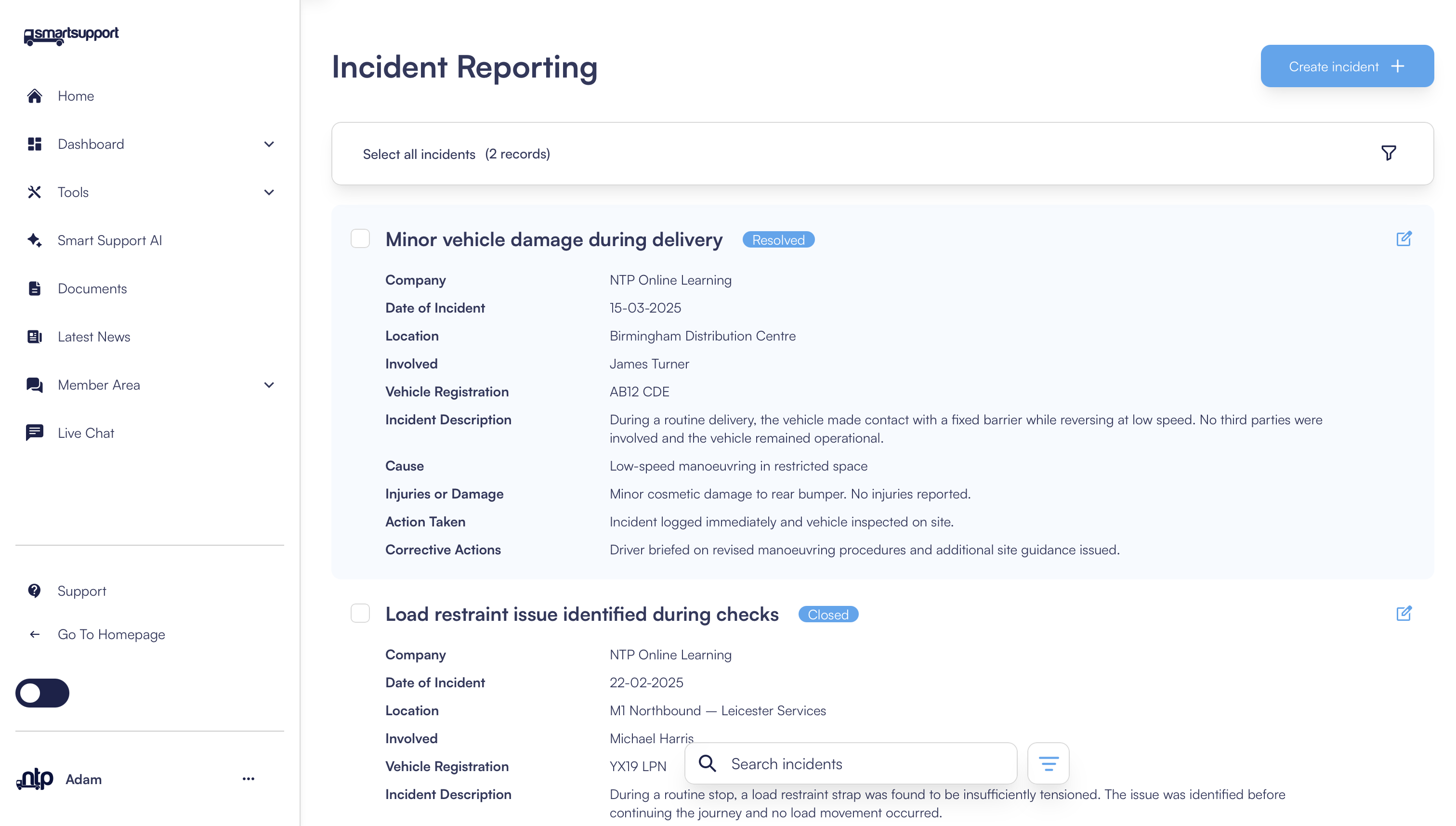Expand the Member Area chevron
The height and width of the screenshot is (826, 1456).
(269, 385)
